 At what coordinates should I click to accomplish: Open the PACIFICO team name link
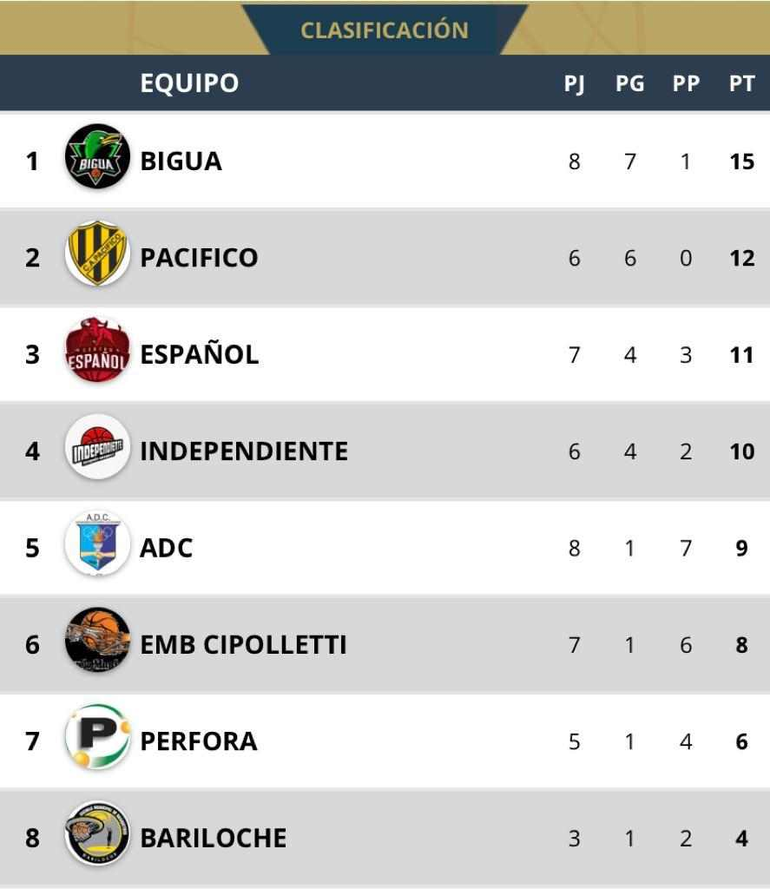pos(199,258)
